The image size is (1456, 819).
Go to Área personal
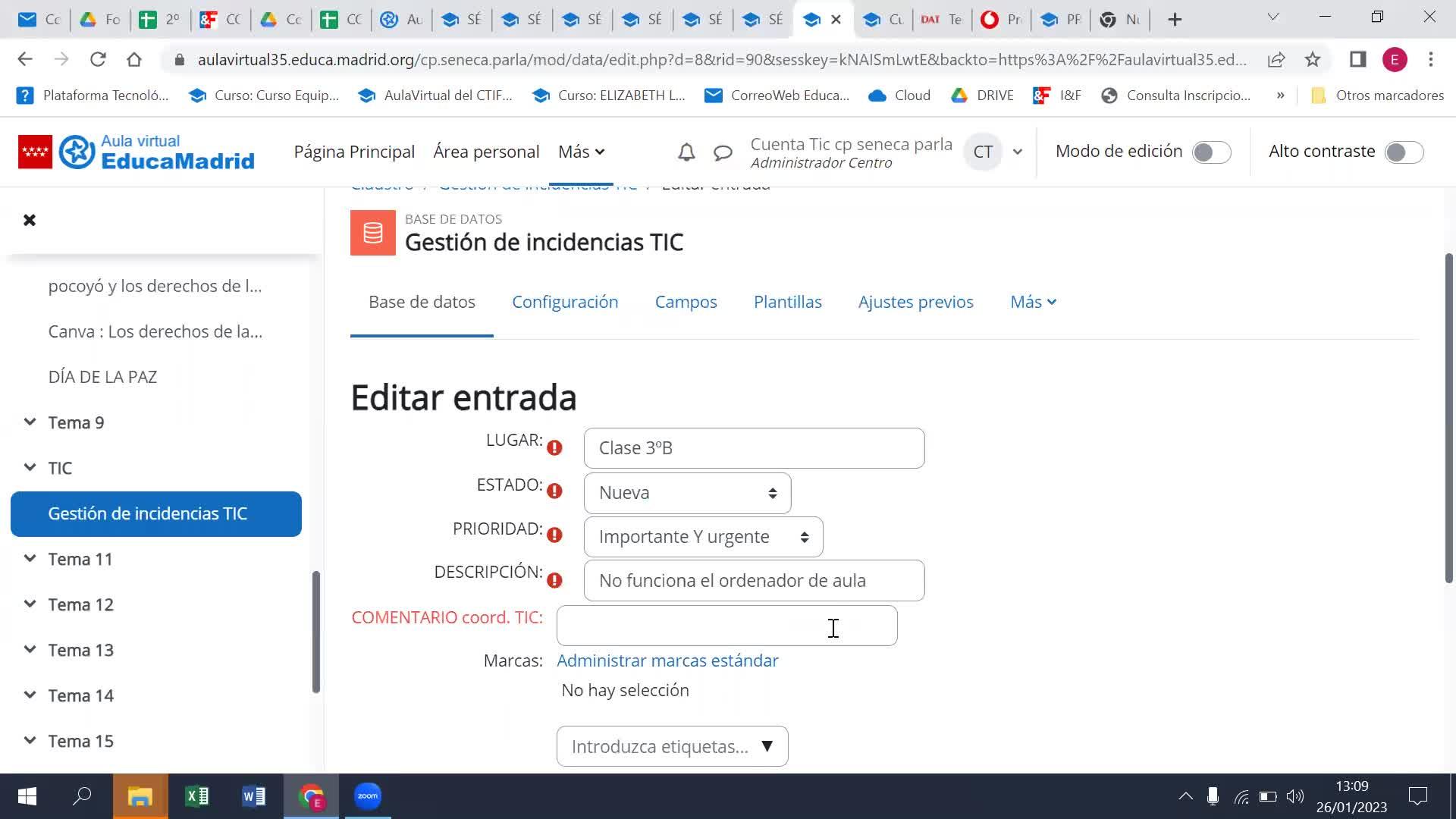click(x=486, y=152)
